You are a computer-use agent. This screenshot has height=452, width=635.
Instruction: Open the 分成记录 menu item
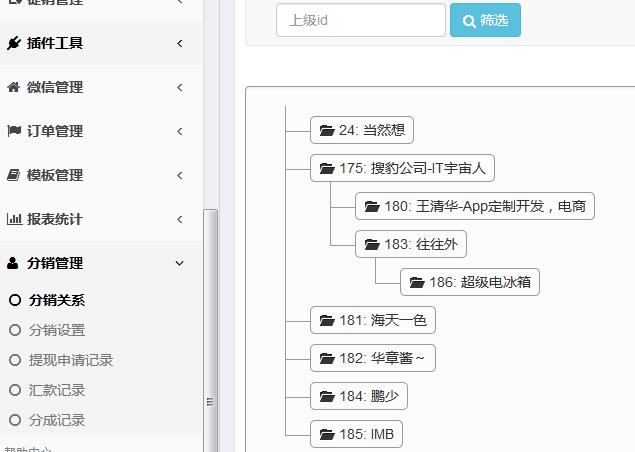(x=57, y=420)
